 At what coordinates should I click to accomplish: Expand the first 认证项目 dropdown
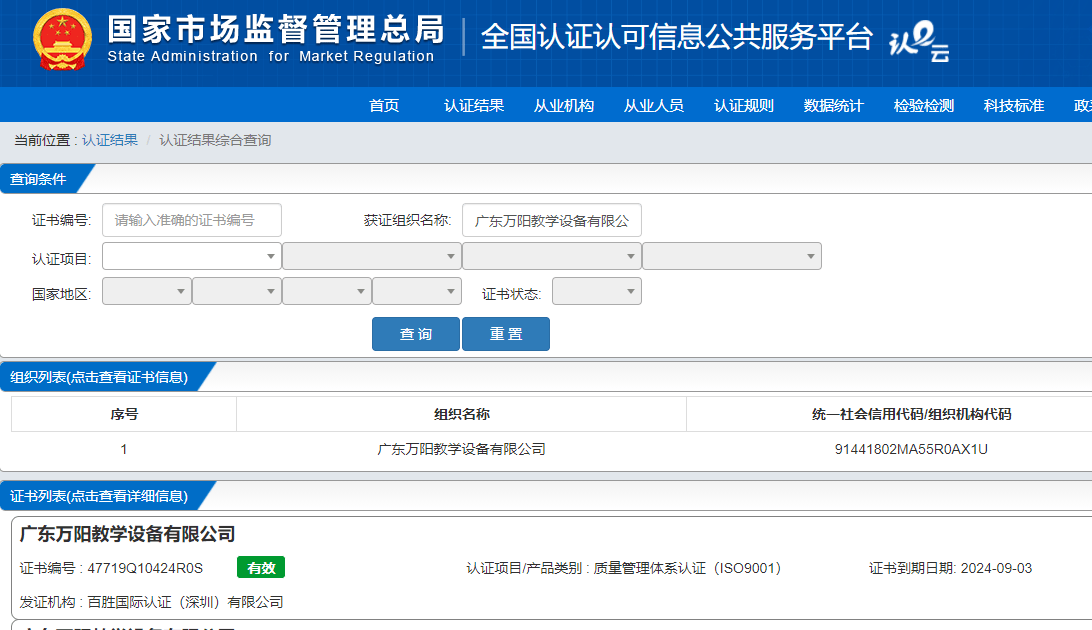(192, 256)
